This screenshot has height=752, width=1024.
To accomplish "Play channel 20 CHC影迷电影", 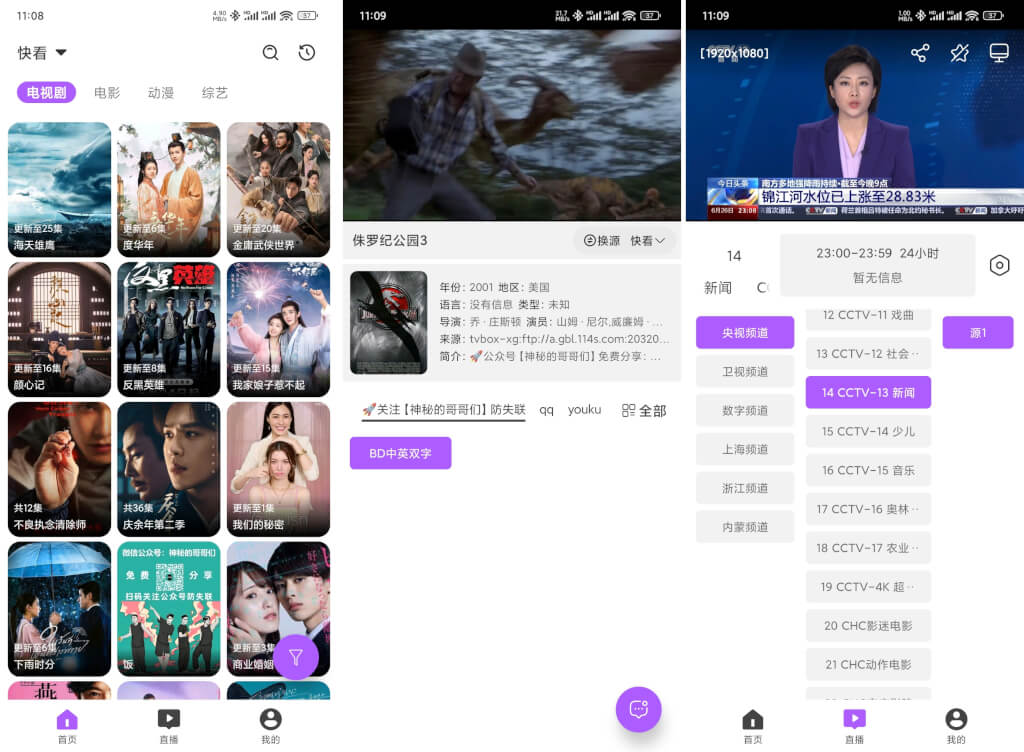I will pyautogui.click(x=868, y=625).
